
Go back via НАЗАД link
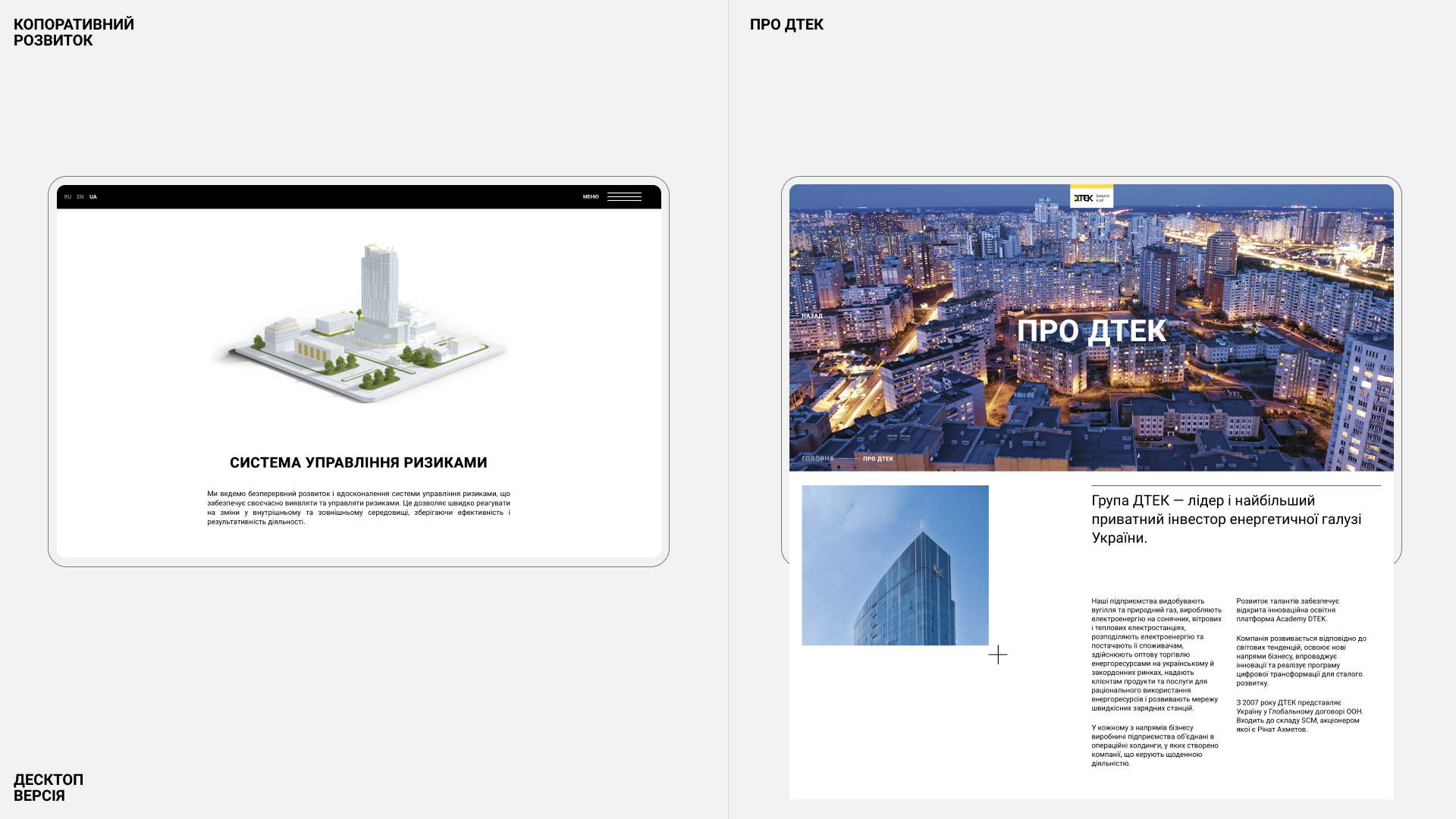(811, 316)
